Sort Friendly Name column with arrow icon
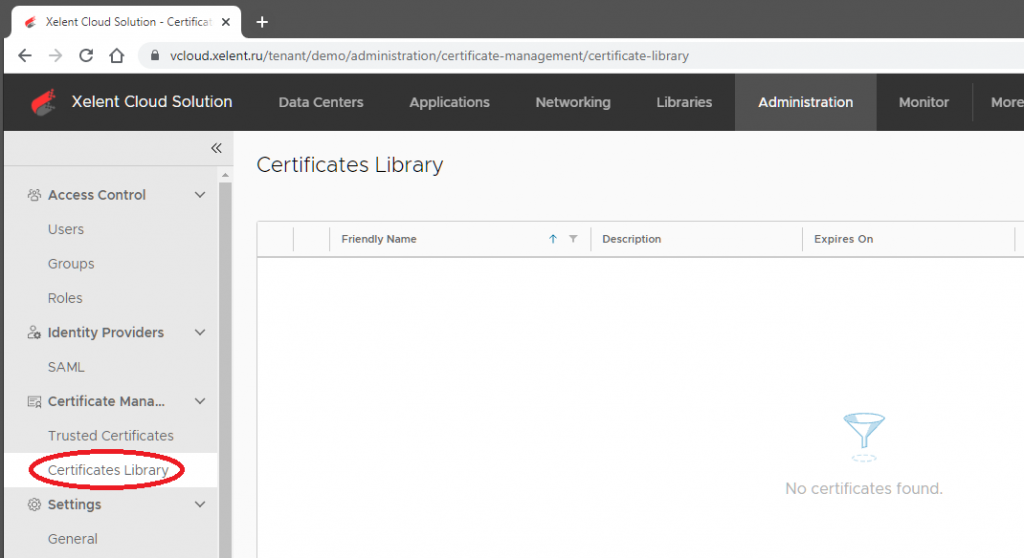Image resolution: width=1024 pixels, height=558 pixels. [552, 239]
